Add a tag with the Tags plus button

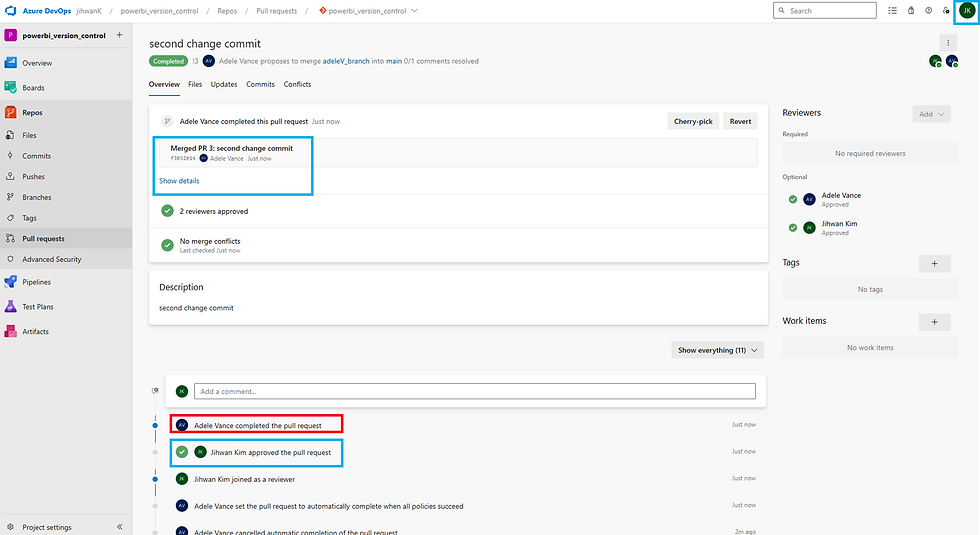click(934, 264)
